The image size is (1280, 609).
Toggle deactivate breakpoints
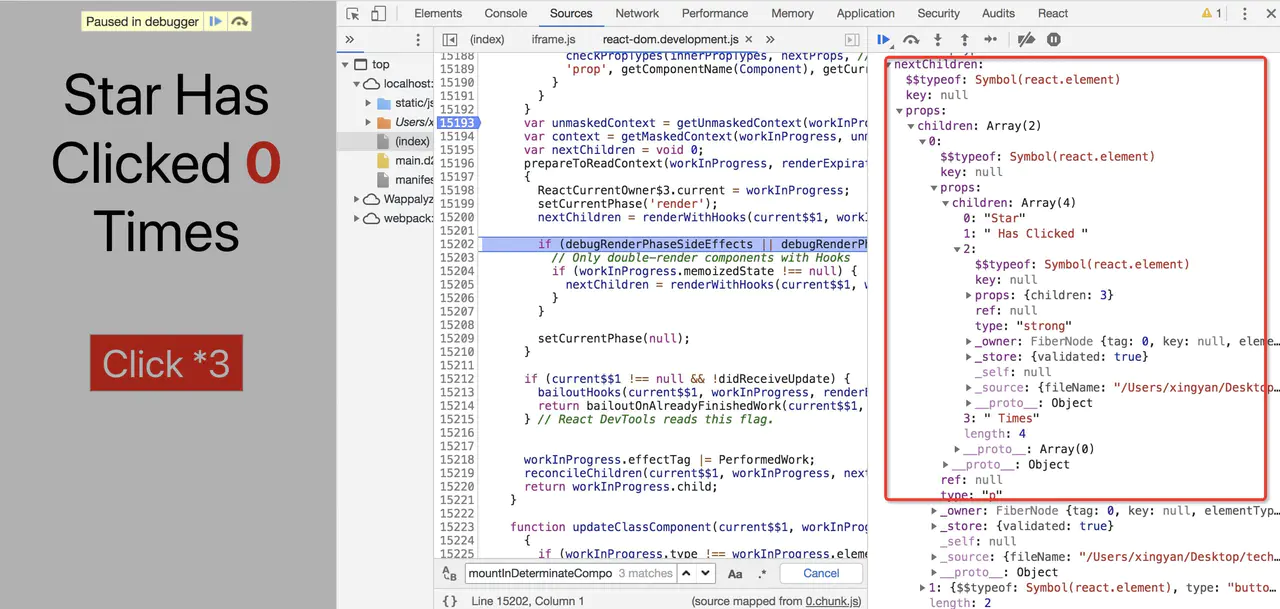(x=1026, y=39)
